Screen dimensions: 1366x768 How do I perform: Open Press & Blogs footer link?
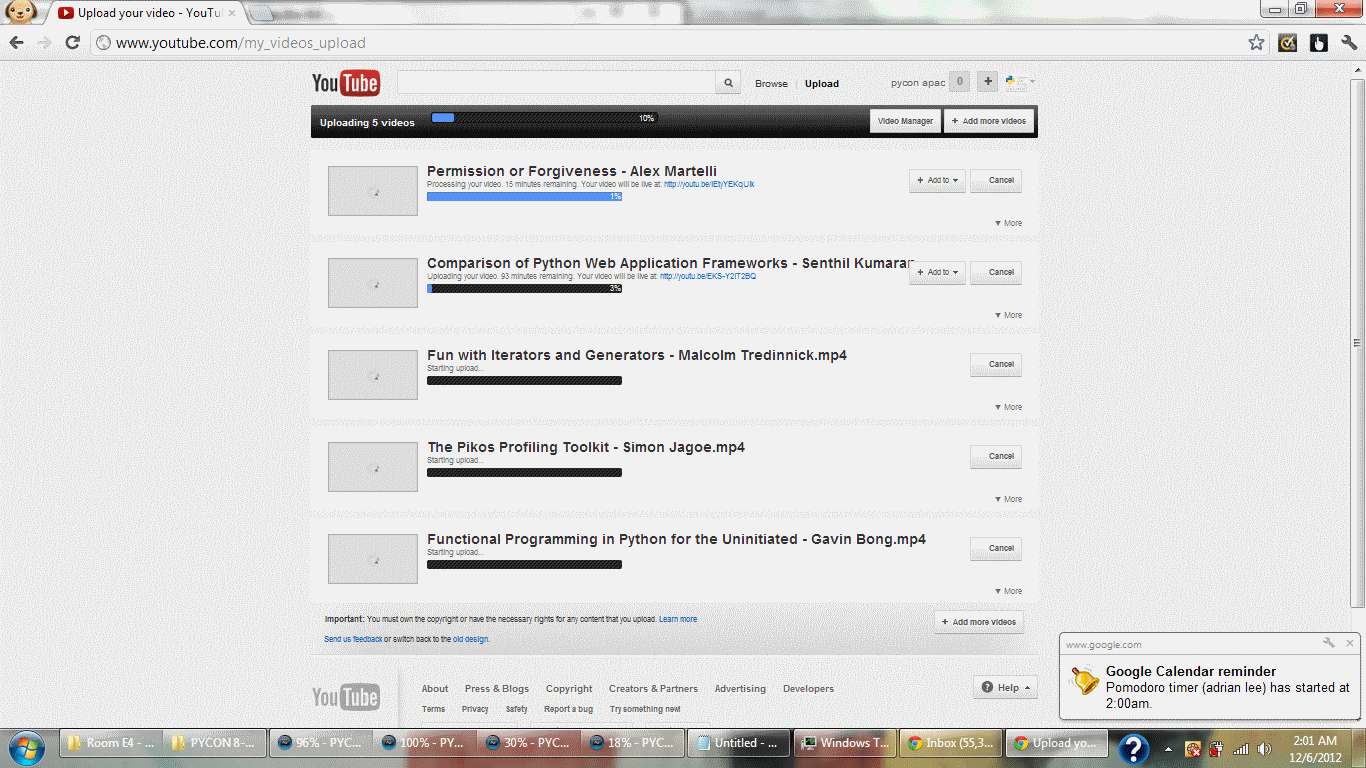click(x=497, y=689)
